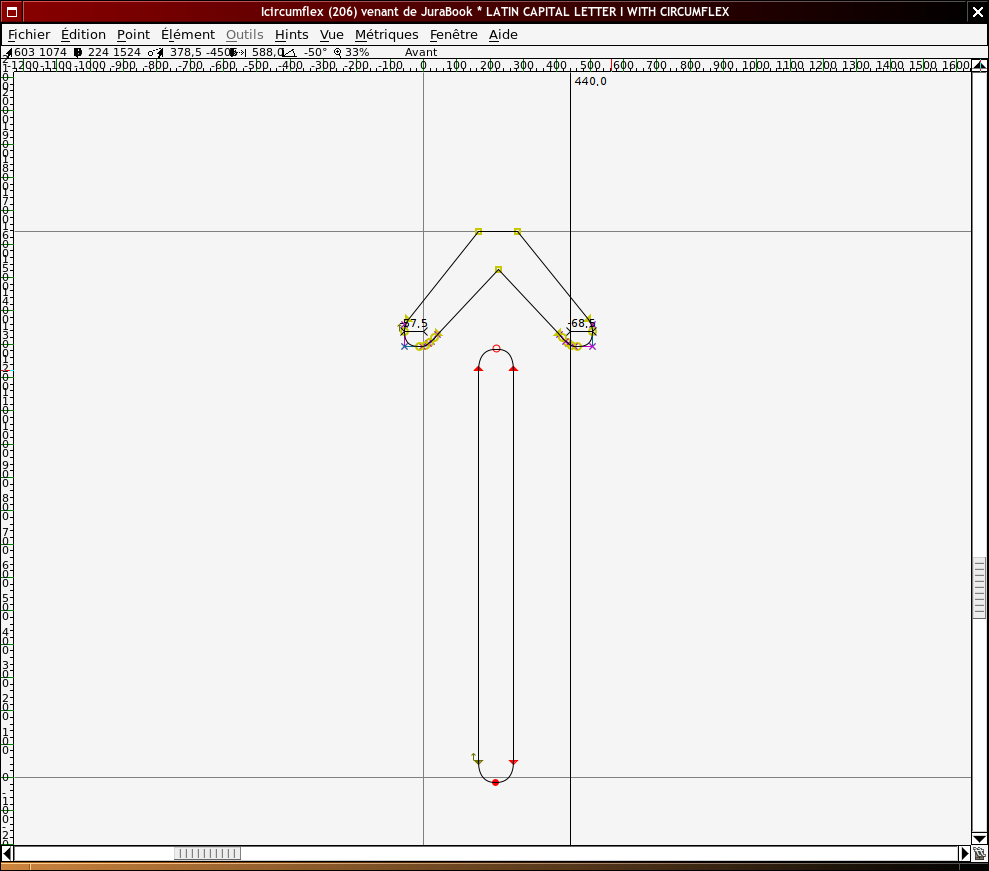
Task: Click the angle icon before -50°
Action: point(289,53)
